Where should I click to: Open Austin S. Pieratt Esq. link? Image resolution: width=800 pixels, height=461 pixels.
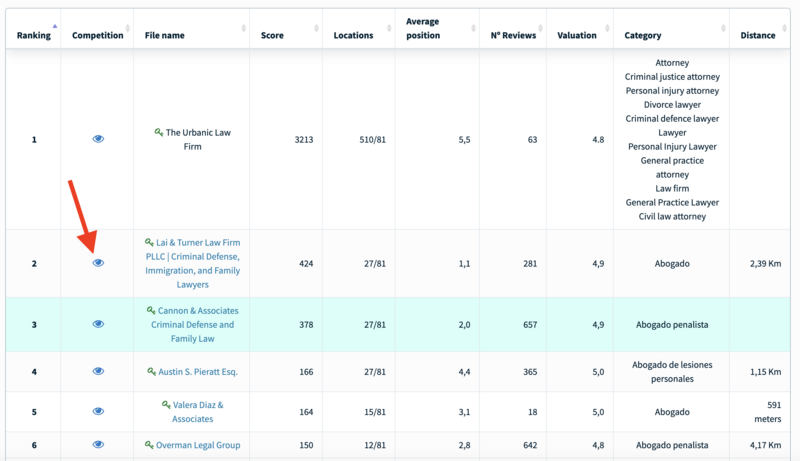[x=197, y=372]
